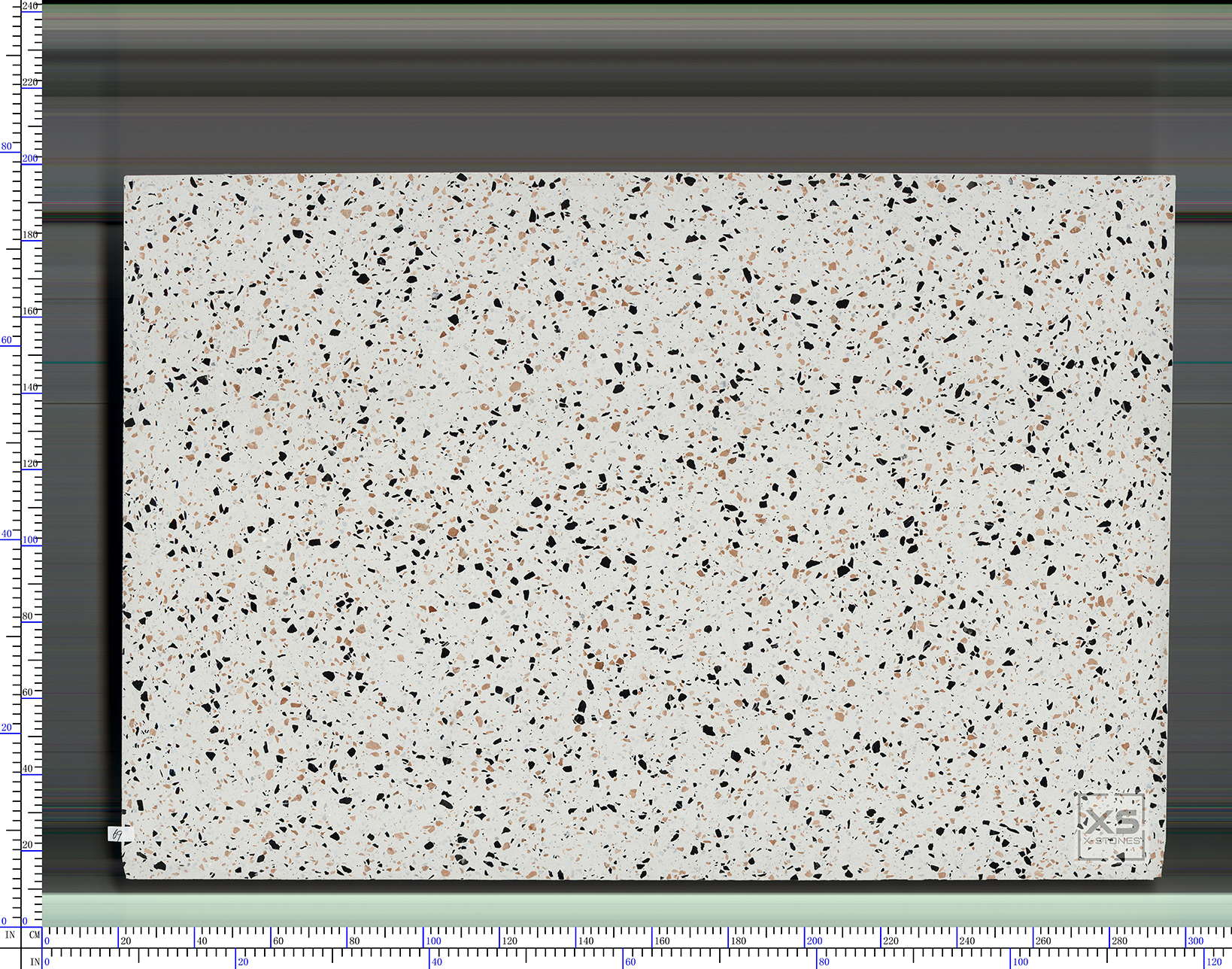Click the XS X-STONES watermark logo
This screenshot has width=1232, height=969.
(1111, 826)
